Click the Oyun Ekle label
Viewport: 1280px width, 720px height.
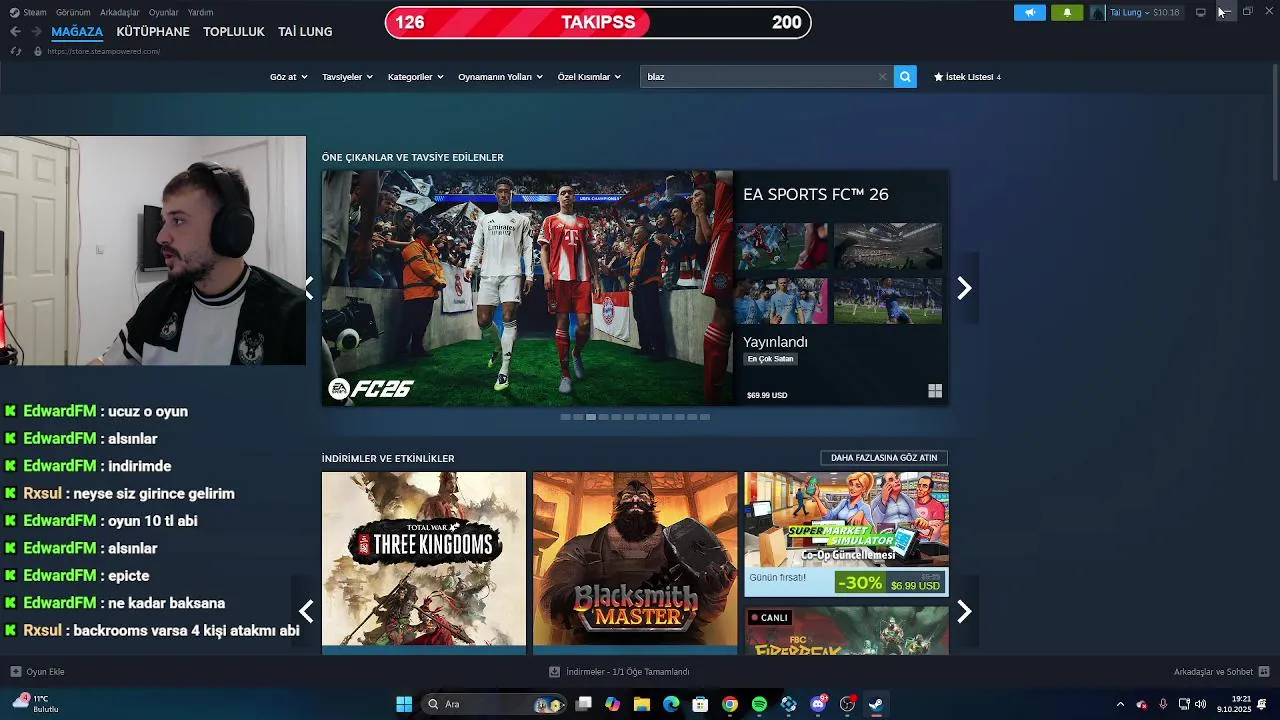coord(45,672)
